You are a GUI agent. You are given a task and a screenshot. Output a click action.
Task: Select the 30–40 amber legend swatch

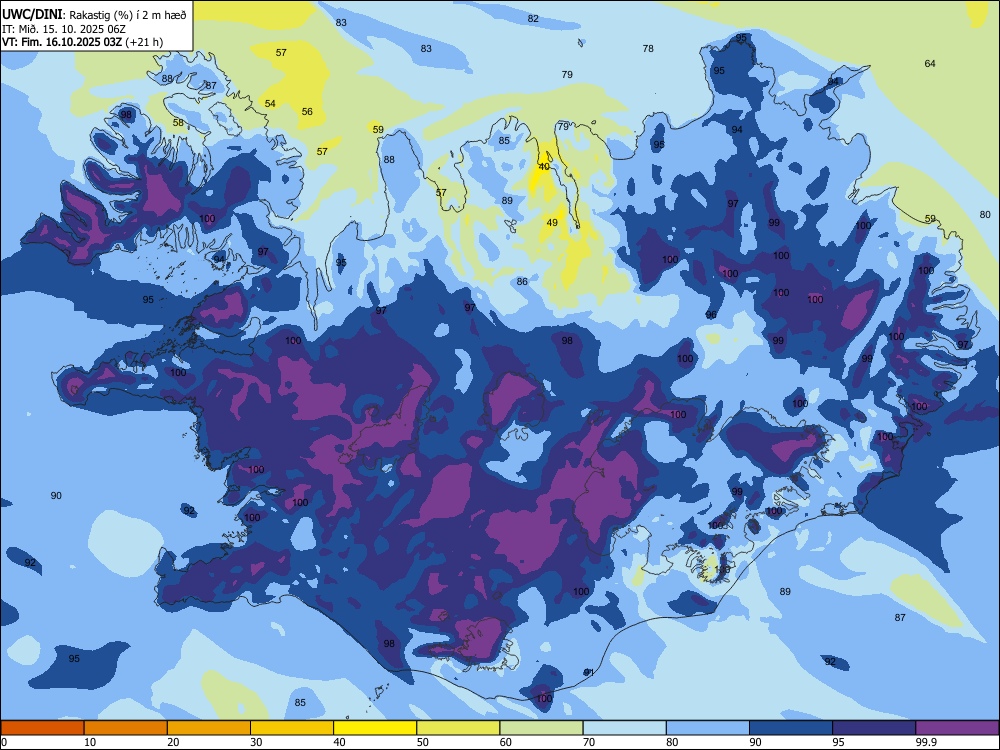(292, 728)
